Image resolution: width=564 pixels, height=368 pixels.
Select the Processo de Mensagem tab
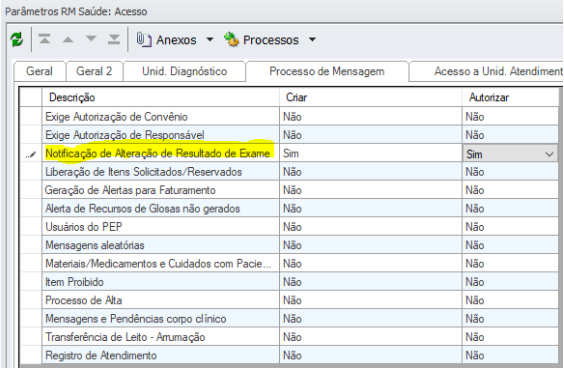327,71
